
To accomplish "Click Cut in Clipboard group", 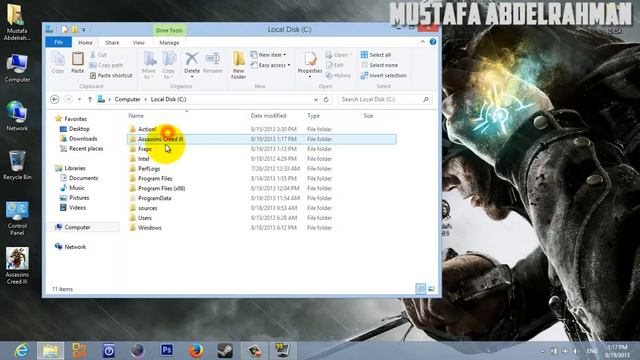I will click(98, 55).
